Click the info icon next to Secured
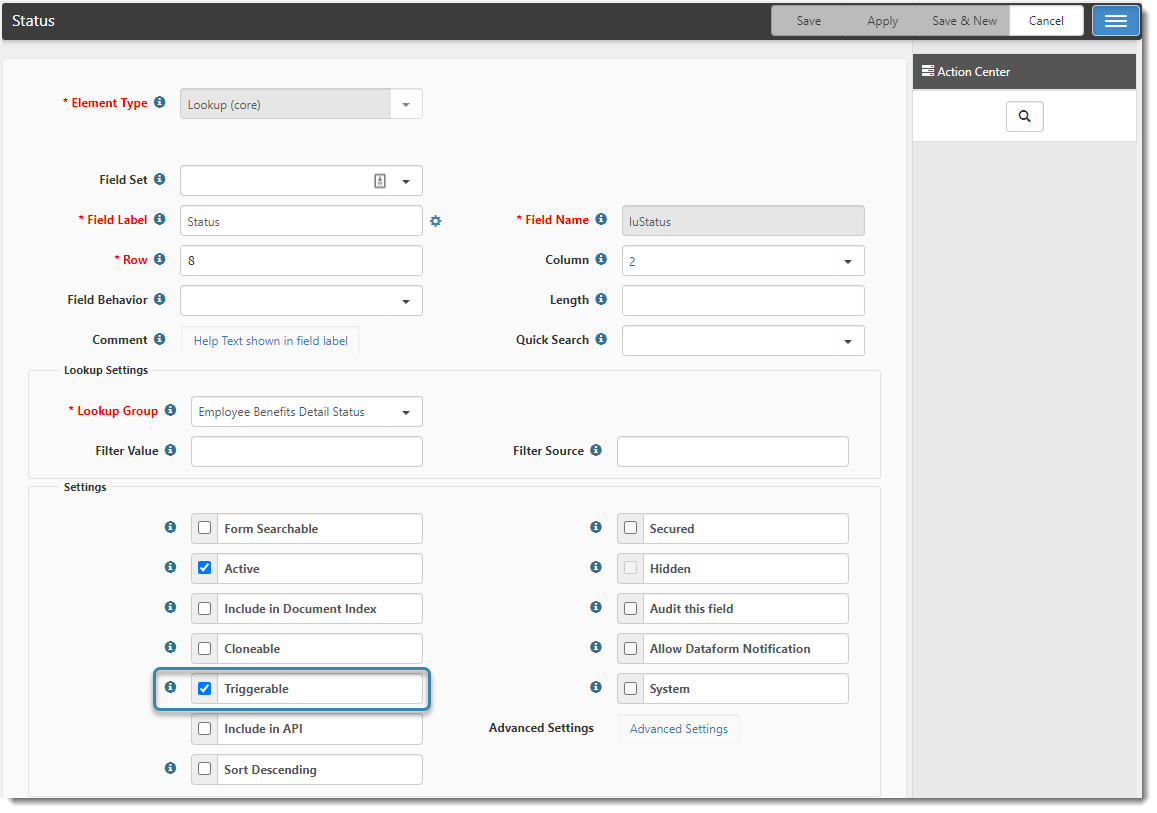This screenshot has width=1157, height=813. (596, 528)
